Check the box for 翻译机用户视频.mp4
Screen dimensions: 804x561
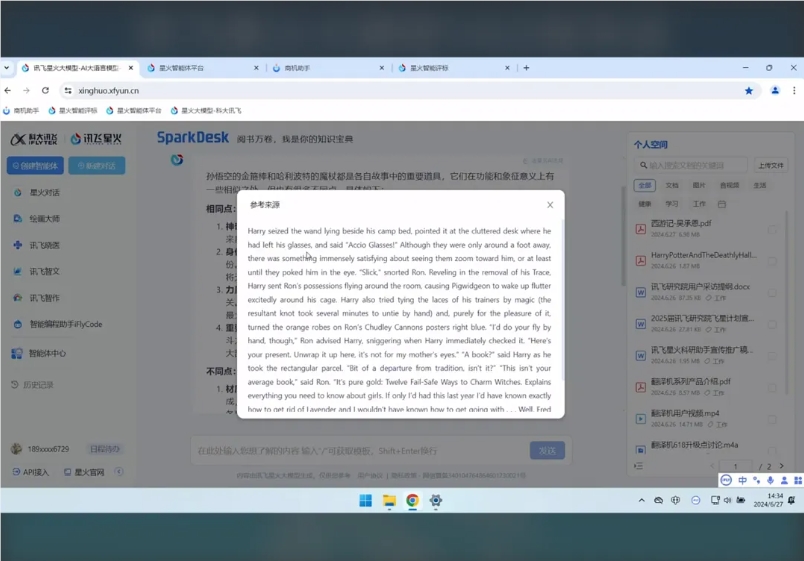[772, 419]
